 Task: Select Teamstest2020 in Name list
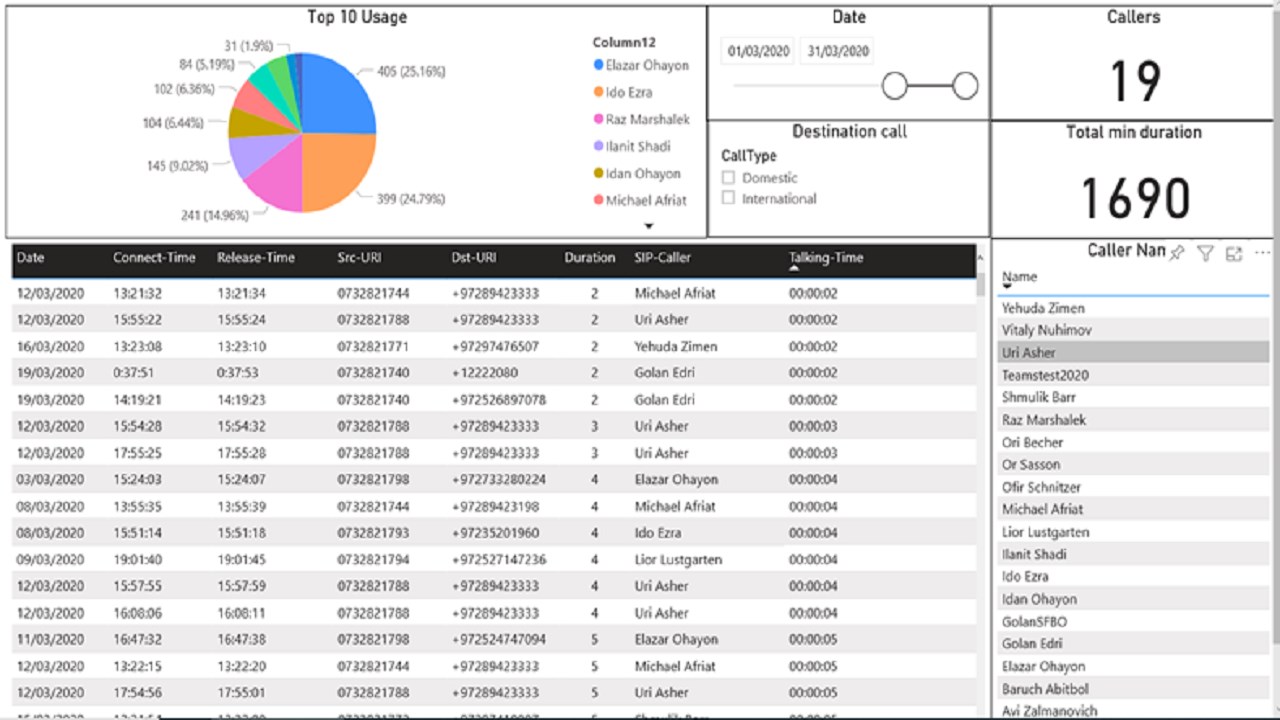1133,375
